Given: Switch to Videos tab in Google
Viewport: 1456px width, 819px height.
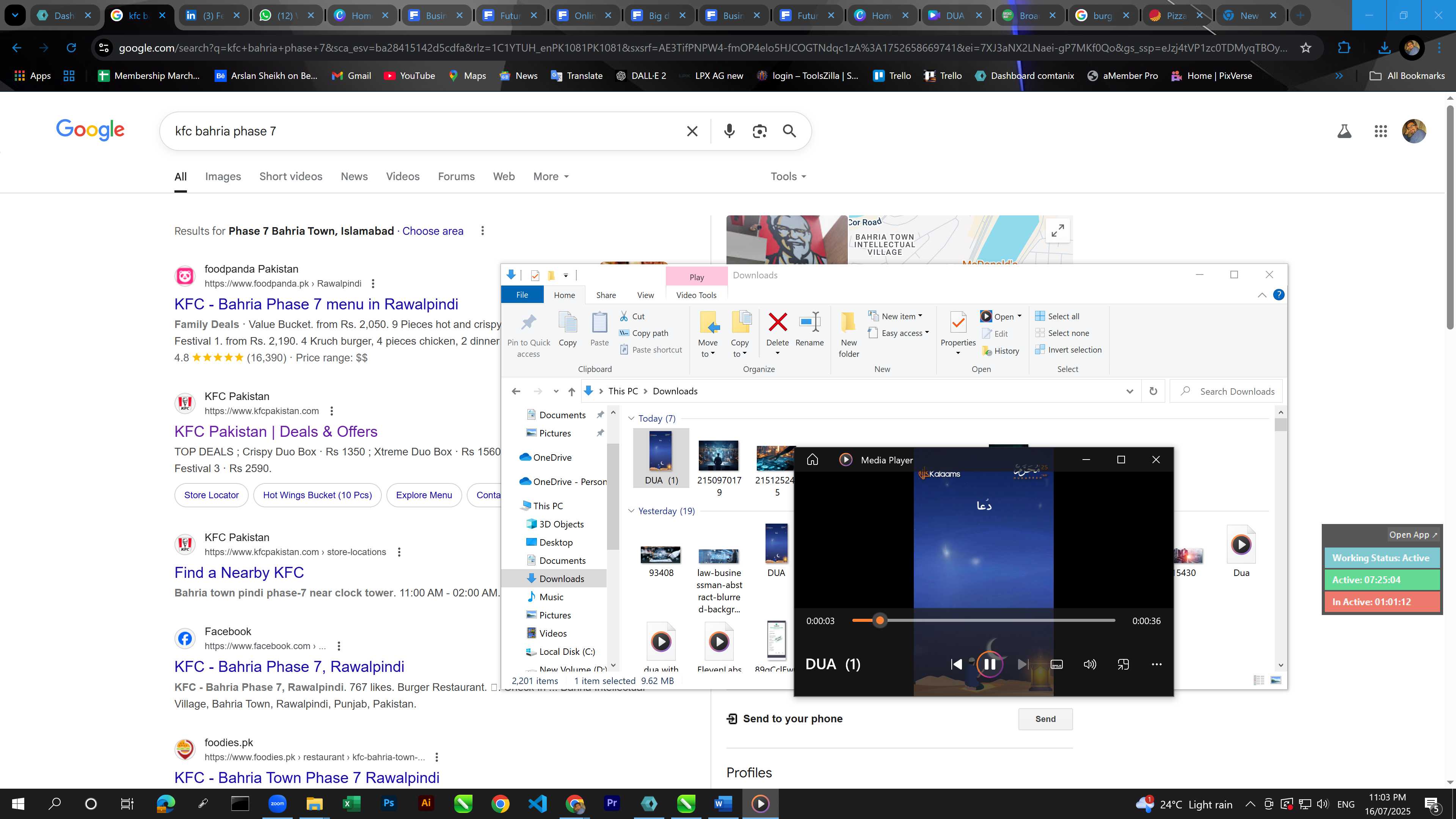Looking at the screenshot, I should click(x=402, y=176).
